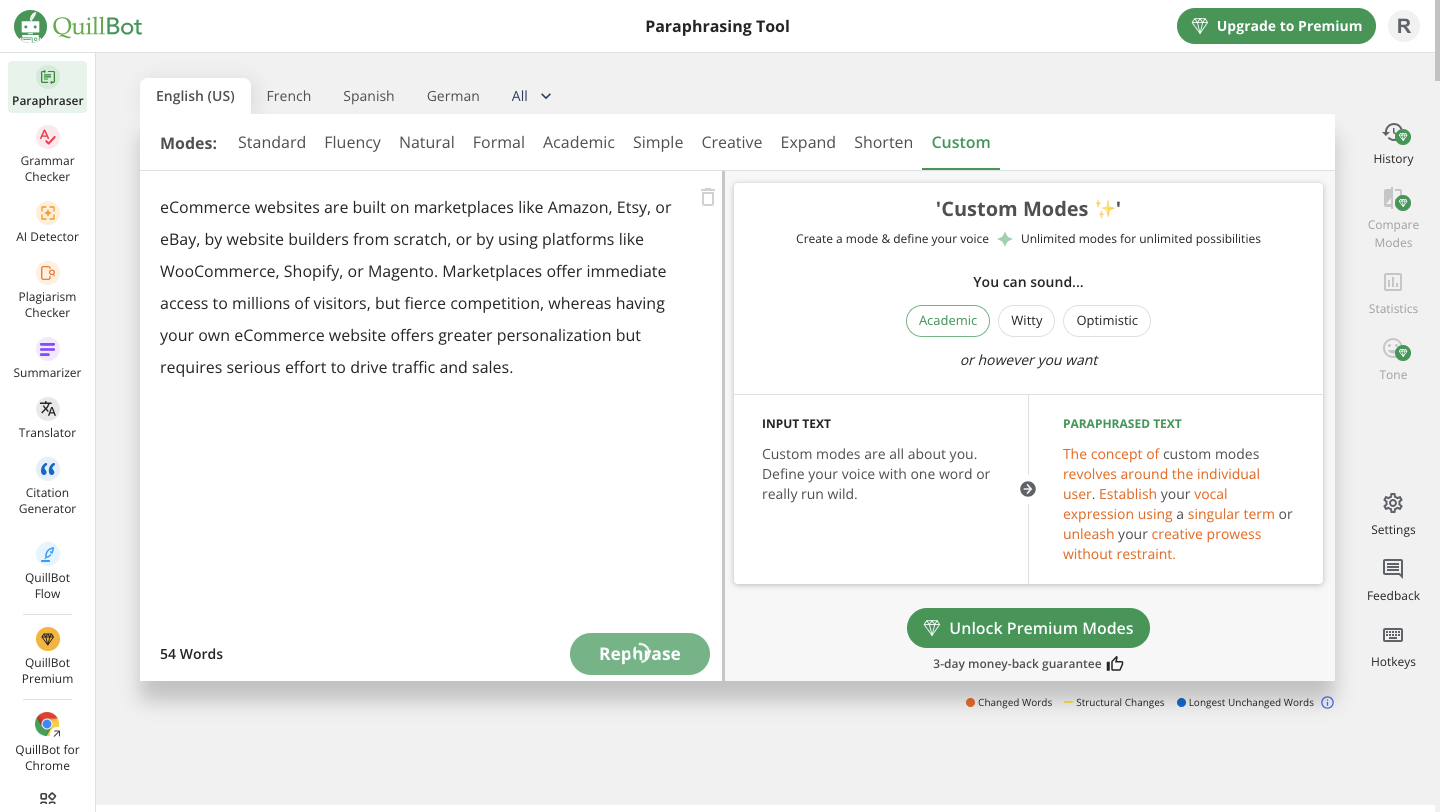Select the Creative mode
The width and height of the screenshot is (1440, 812).
click(x=732, y=142)
